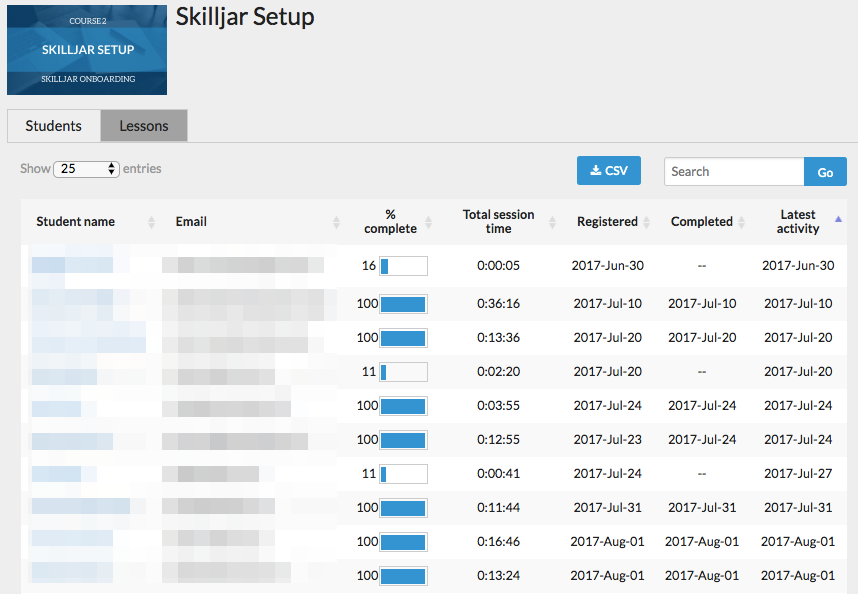Sort by the Email column sort arrows
This screenshot has height=594, width=858.
pos(337,222)
